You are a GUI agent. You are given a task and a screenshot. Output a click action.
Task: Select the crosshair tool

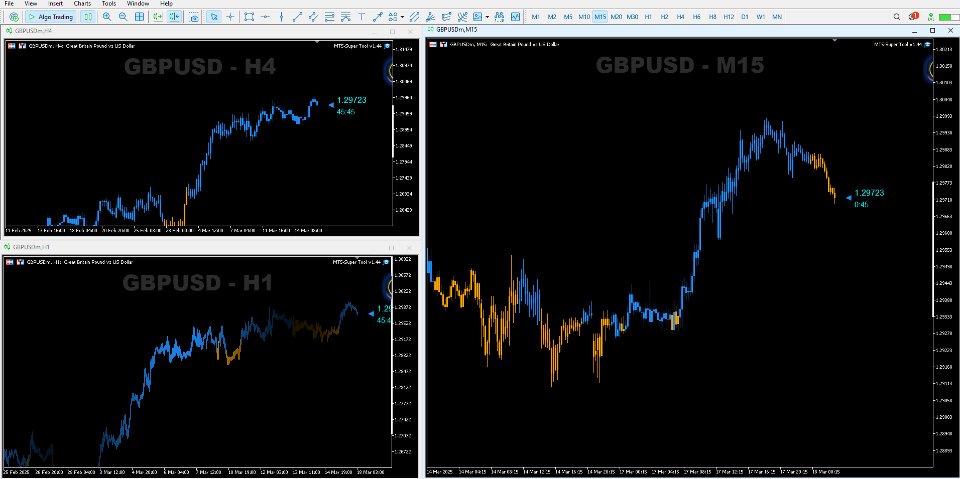click(230, 17)
